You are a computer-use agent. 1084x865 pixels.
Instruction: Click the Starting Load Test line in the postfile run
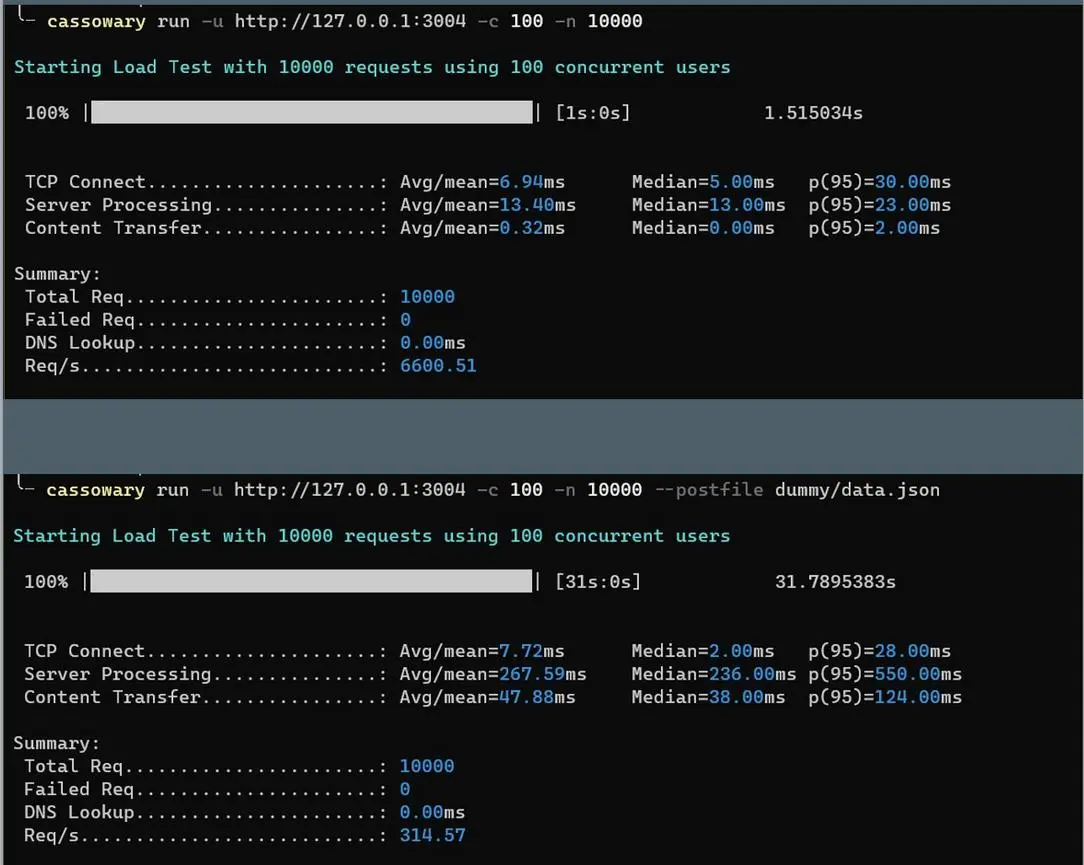[371, 536]
